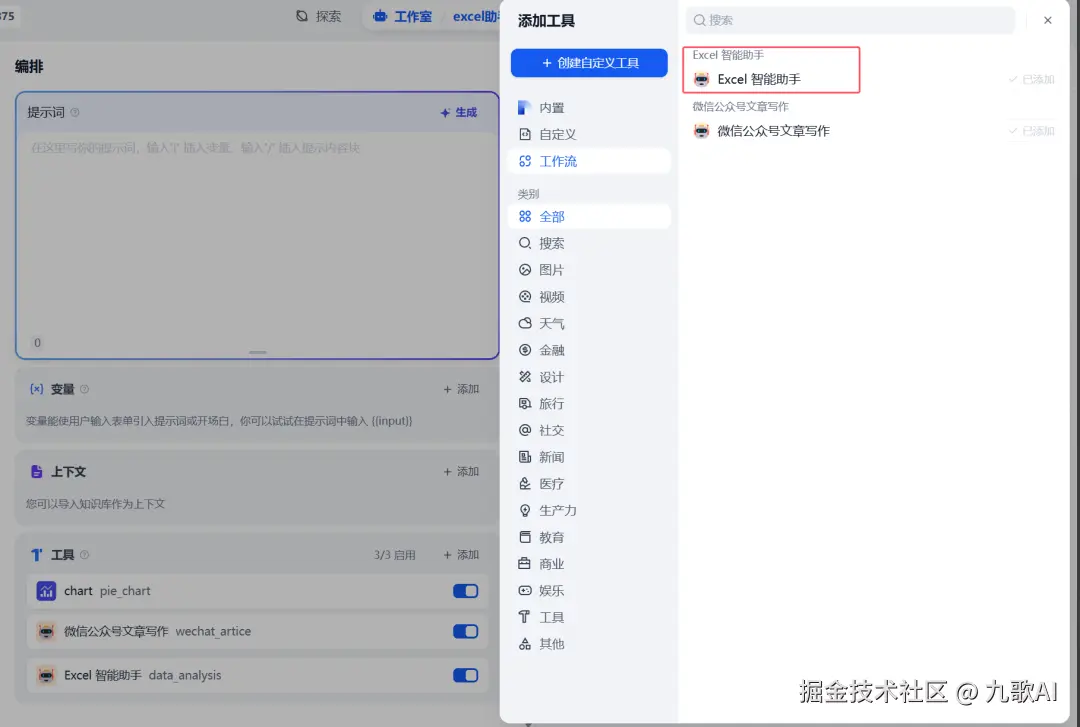The image size is (1080, 727).
Task: Select the 自定义 custom tools tab
Action: pyautogui.click(x=589, y=134)
